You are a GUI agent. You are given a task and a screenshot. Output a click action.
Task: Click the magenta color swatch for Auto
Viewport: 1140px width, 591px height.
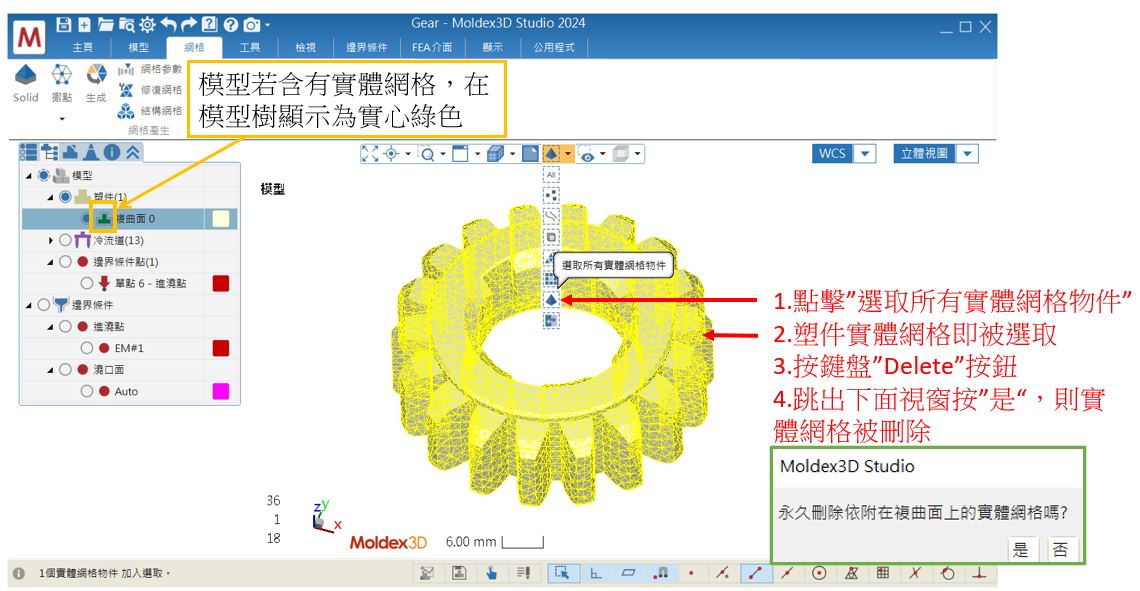(221, 391)
